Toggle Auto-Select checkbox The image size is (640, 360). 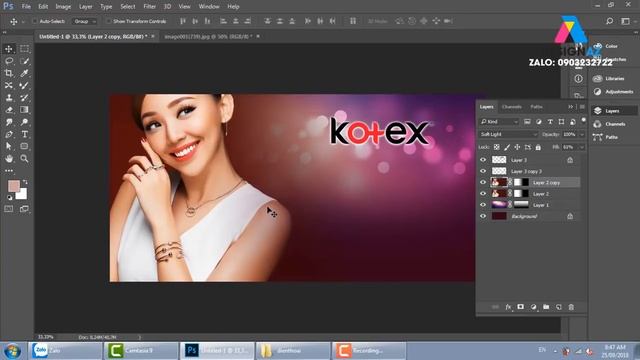pyautogui.click(x=35, y=21)
